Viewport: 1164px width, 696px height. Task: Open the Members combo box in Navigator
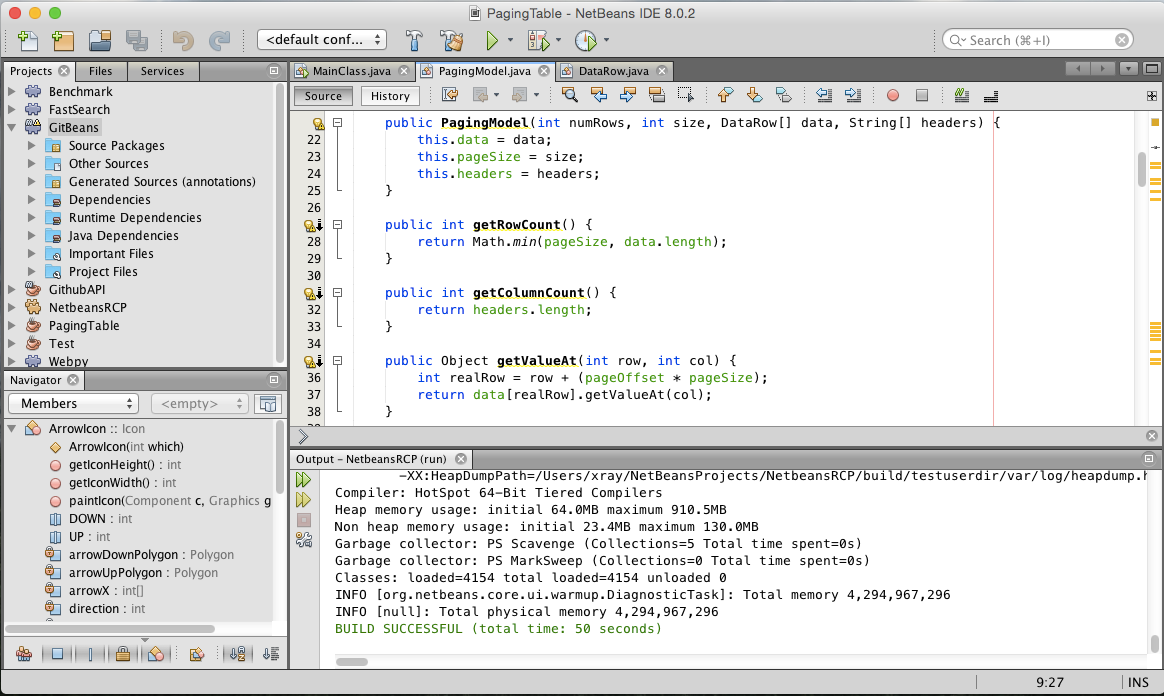[x=74, y=404]
